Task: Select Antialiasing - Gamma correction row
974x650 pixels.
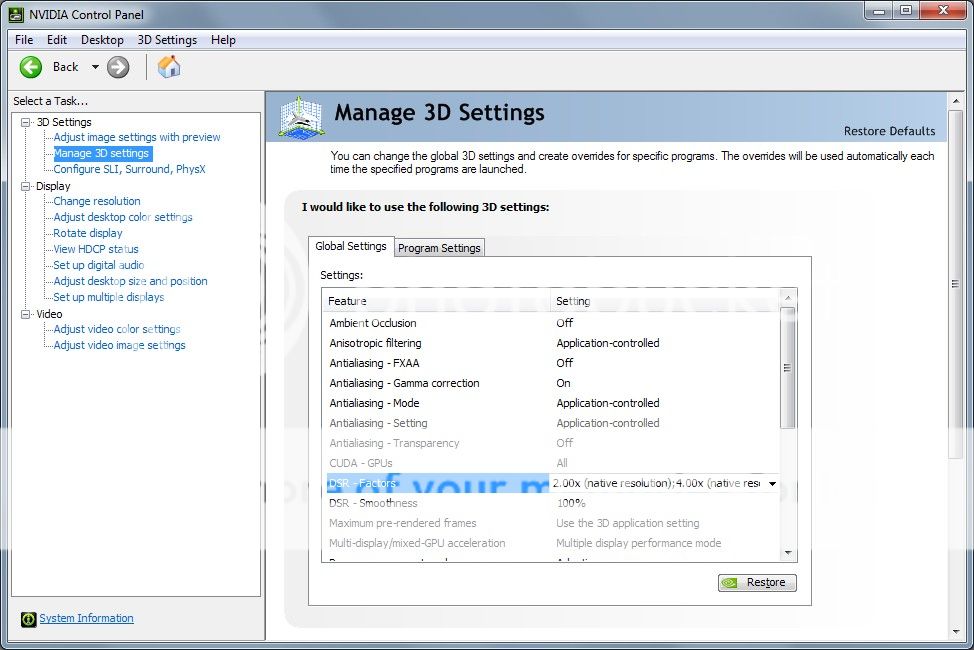Action: tap(553, 383)
